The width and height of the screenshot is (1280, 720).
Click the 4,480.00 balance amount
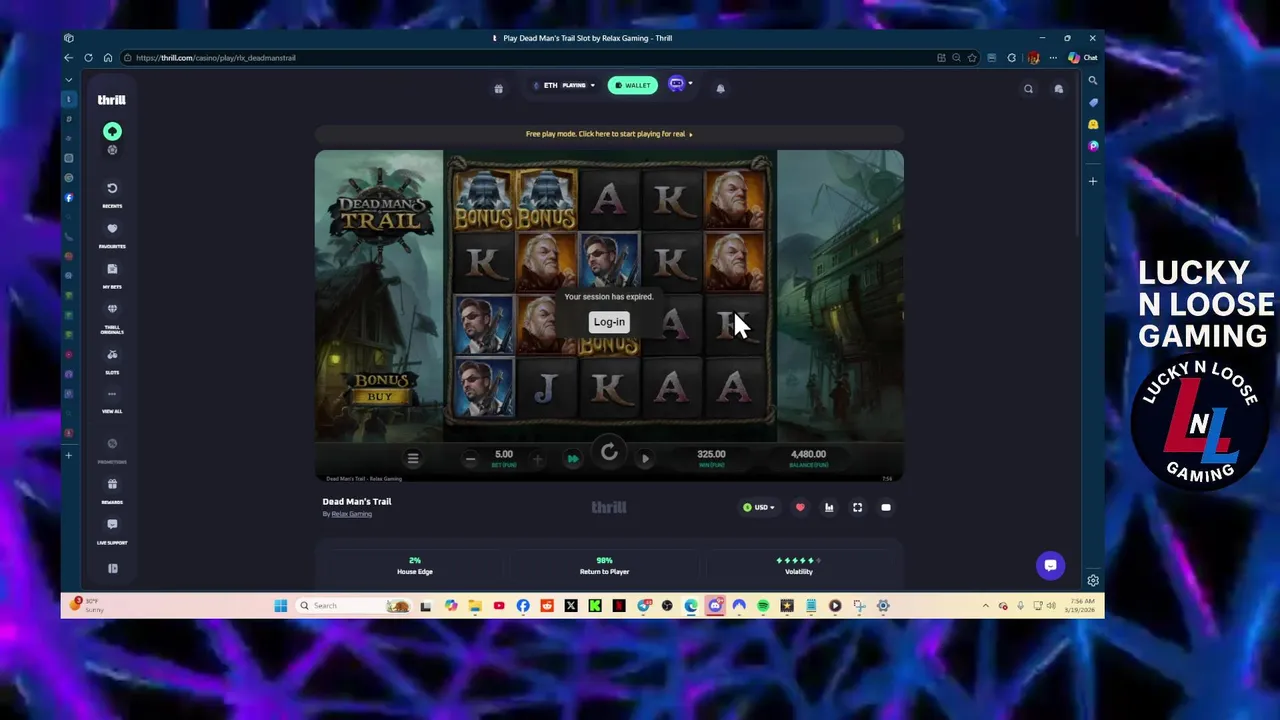tap(808, 454)
